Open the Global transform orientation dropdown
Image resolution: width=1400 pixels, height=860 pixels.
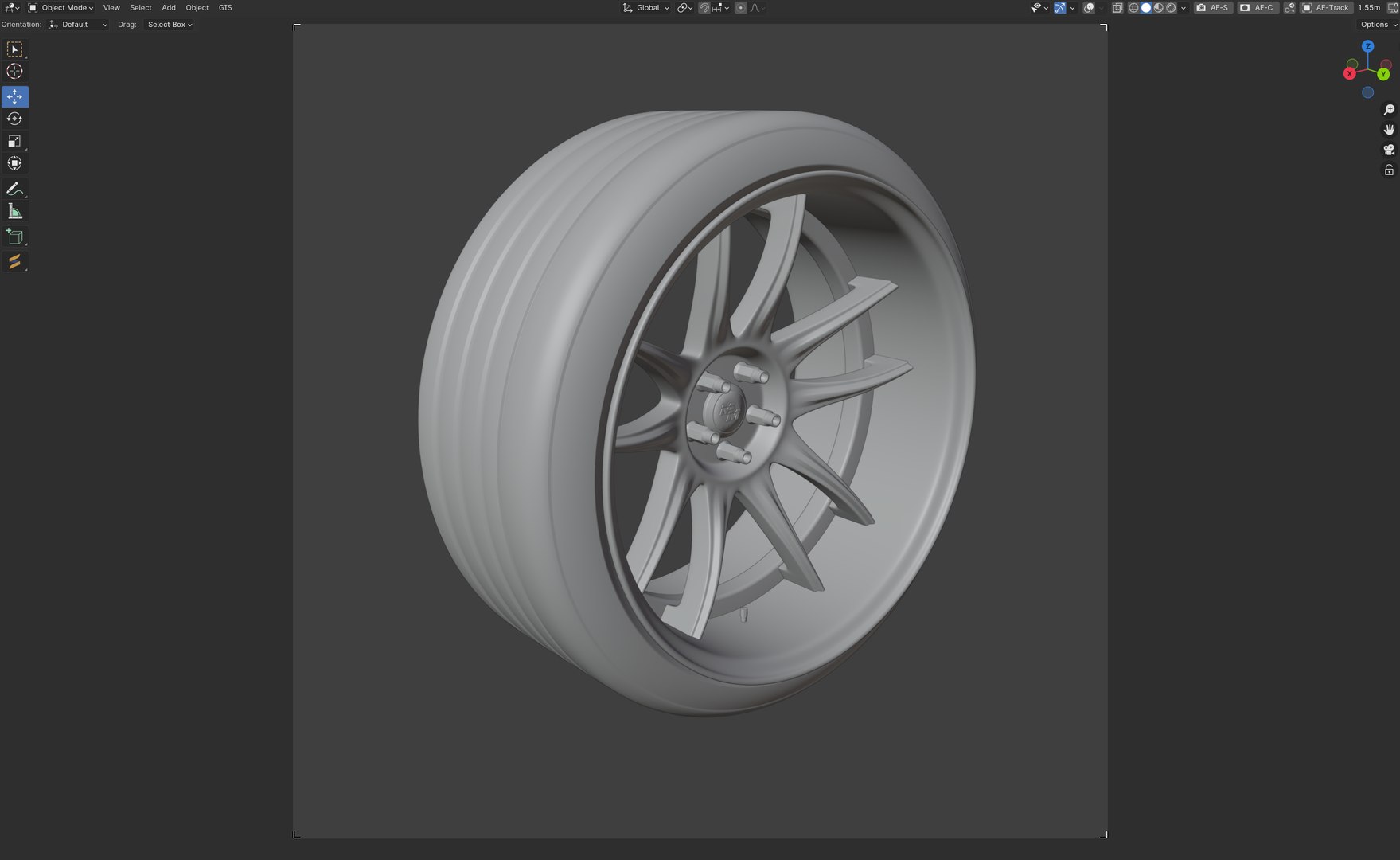(x=646, y=8)
